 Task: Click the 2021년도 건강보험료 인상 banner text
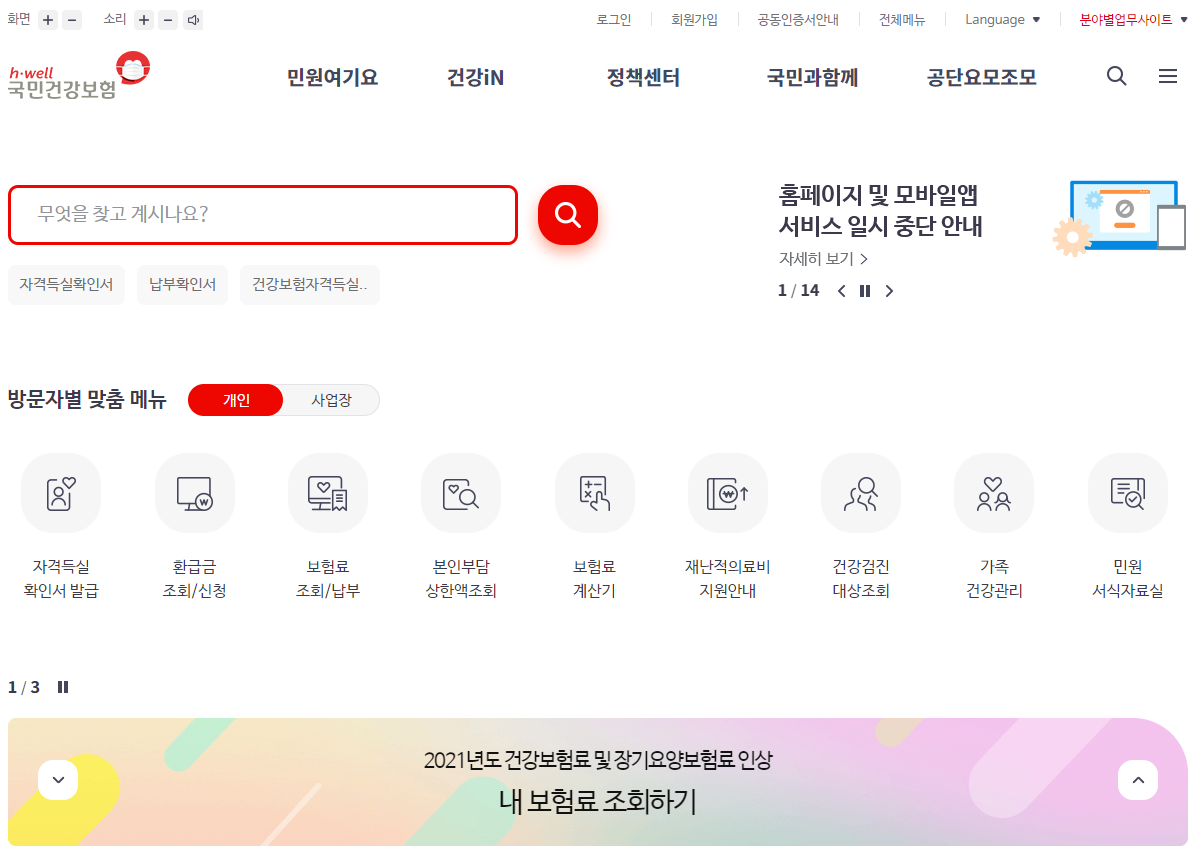pyautogui.click(x=598, y=760)
